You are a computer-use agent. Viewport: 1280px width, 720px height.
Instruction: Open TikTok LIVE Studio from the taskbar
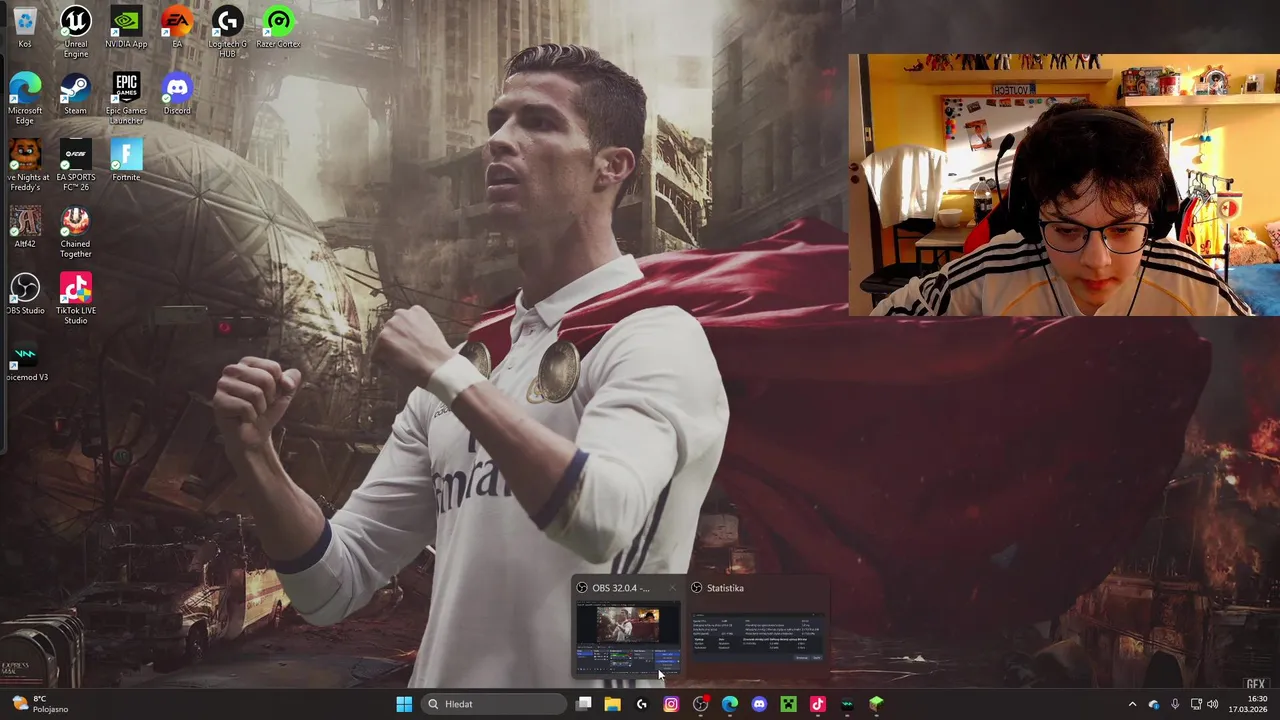pos(817,704)
